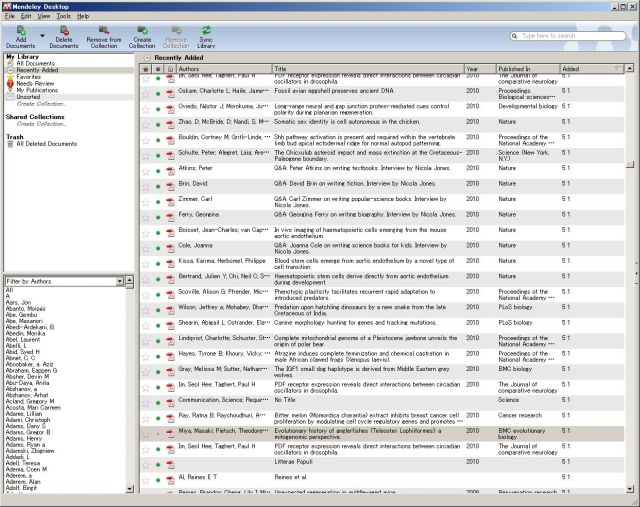640x507 pixels.
Task: Toggle favorite star for Zimmer, Carl row
Action: pos(146,202)
